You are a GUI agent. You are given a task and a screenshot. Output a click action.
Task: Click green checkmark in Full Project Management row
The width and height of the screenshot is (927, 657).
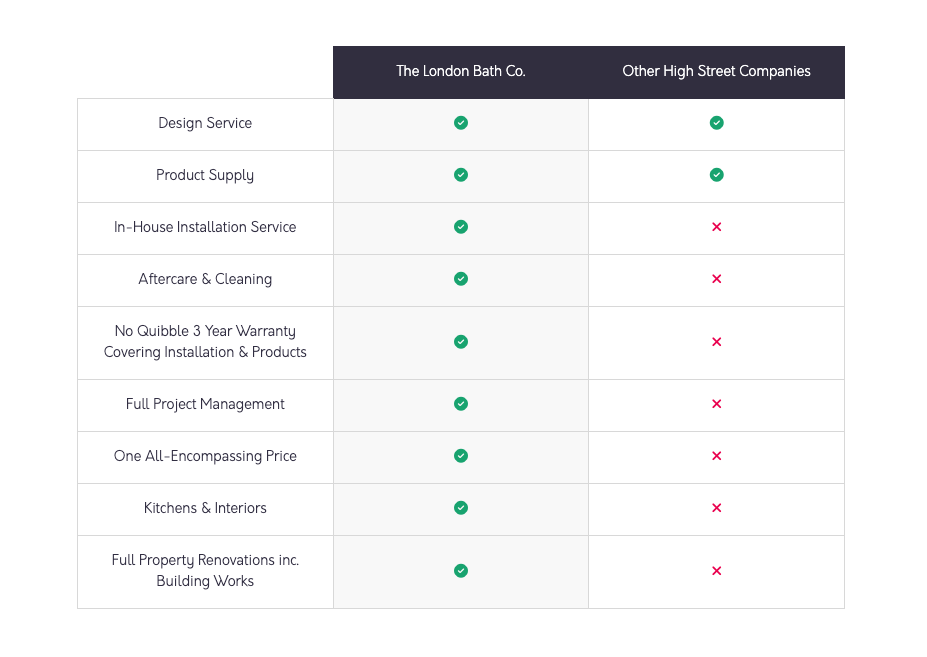461,404
